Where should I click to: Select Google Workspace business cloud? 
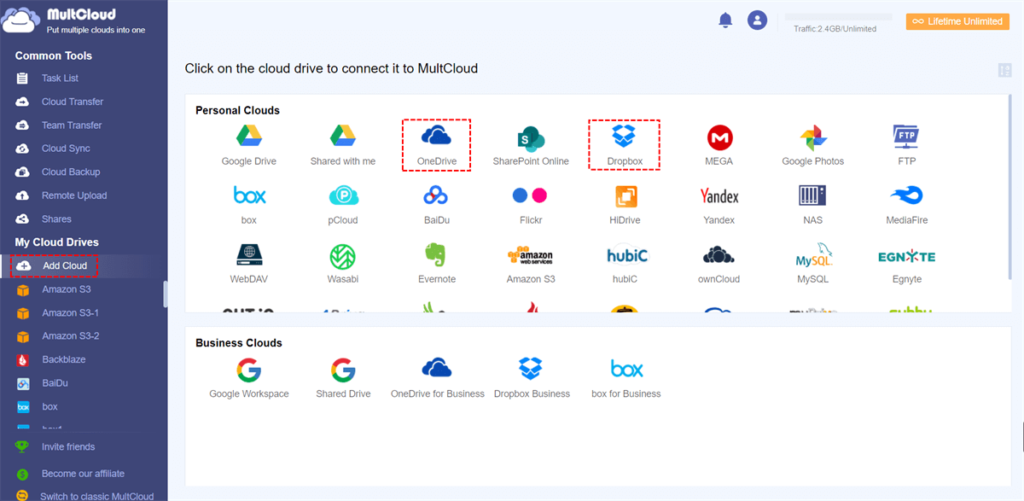tap(249, 379)
